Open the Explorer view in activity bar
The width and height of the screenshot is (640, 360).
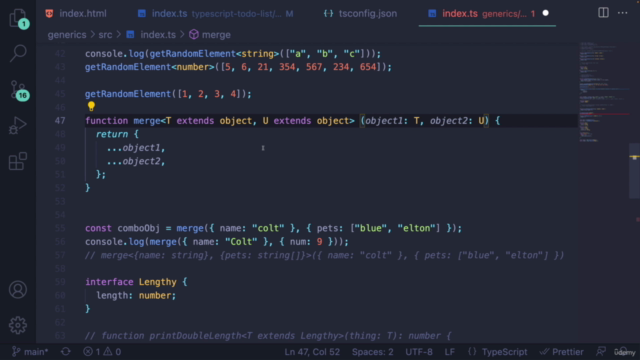coord(18,18)
